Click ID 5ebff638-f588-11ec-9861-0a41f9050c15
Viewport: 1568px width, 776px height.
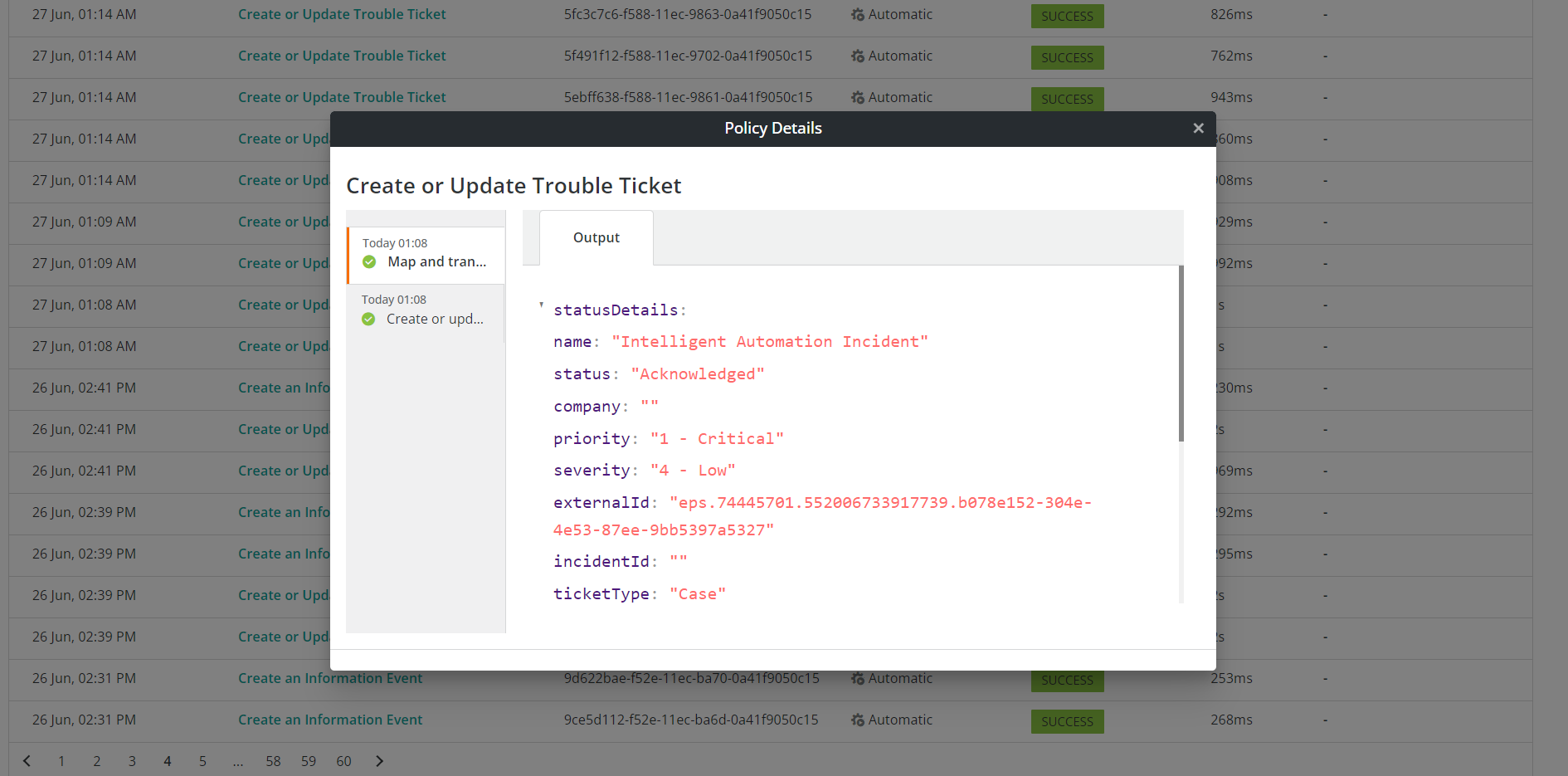(x=688, y=97)
